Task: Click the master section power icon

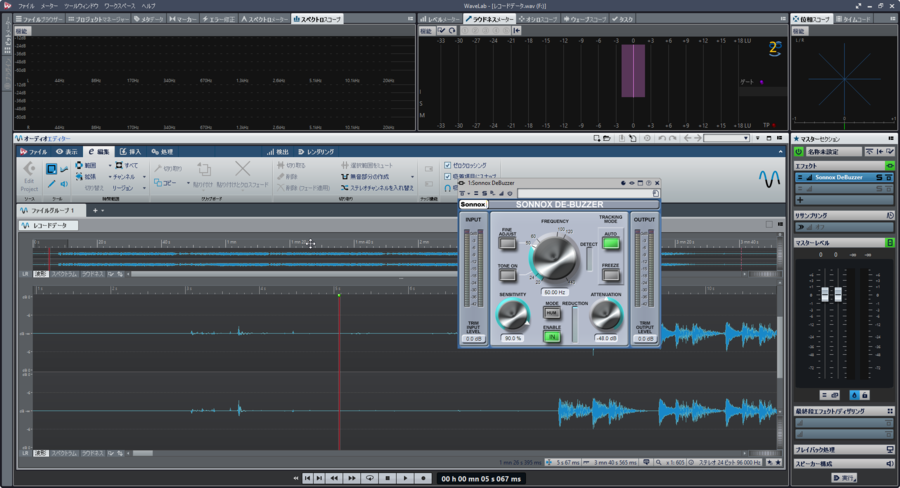Action: [x=798, y=152]
